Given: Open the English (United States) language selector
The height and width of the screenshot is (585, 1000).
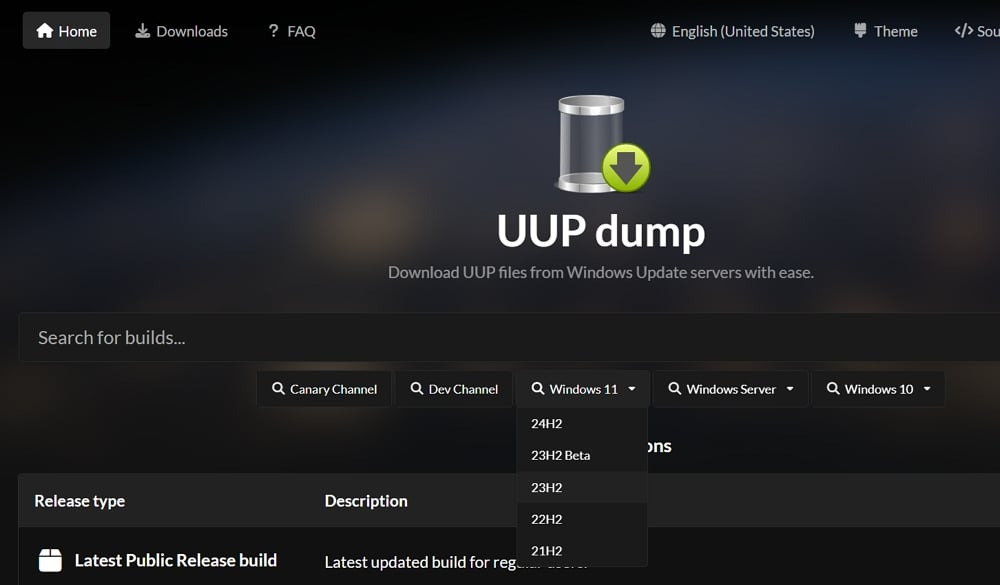Looking at the screenshot, I should pos(732,31).
